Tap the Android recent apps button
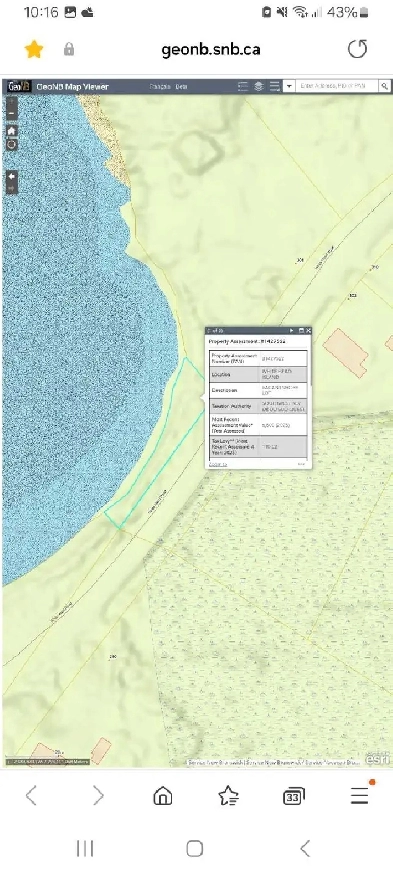Screen dimensions: 393x875 point(85,849)
